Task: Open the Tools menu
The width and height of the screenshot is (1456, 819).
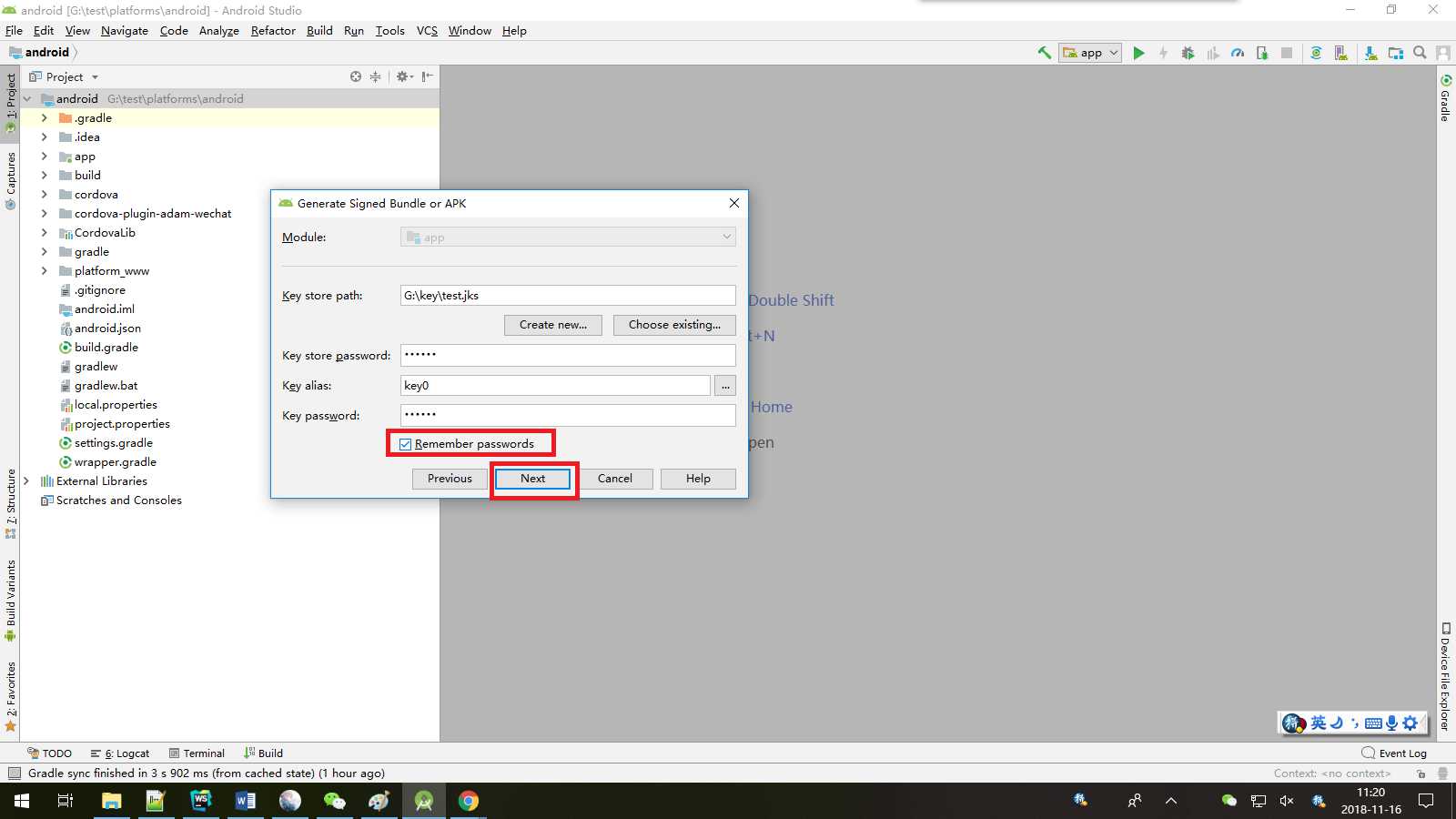Action: 390,31
